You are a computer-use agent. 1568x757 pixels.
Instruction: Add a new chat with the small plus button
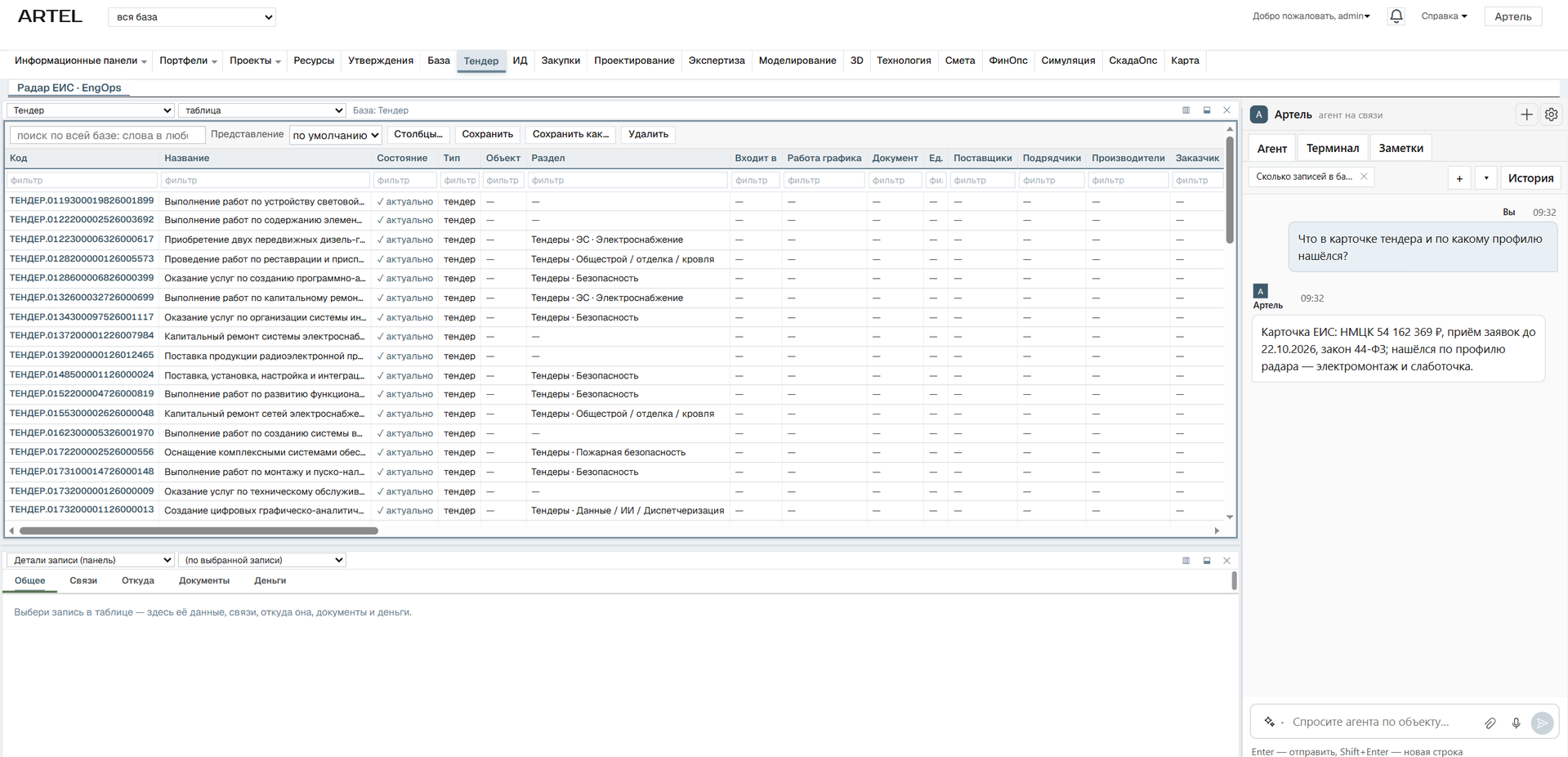(x=1459, y=178)
